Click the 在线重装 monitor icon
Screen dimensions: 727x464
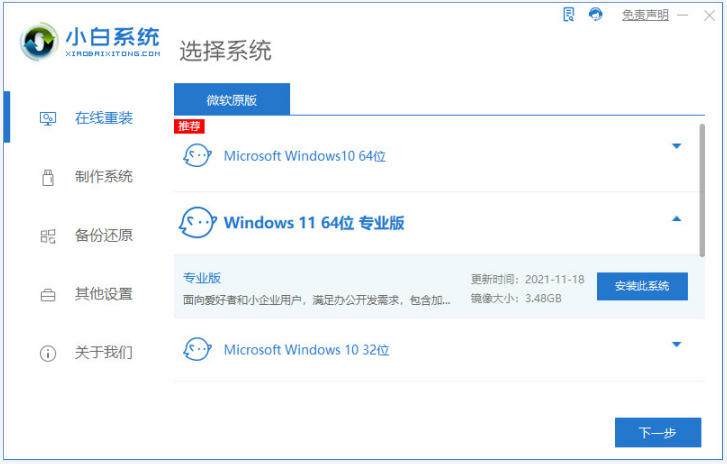(47, 118)
